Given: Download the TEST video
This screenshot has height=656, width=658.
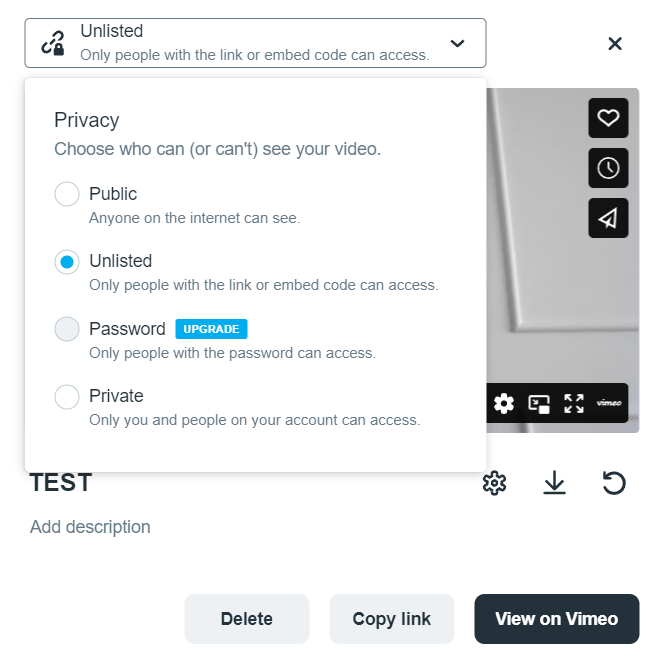Looking at the screenshot, I should 554,483.
